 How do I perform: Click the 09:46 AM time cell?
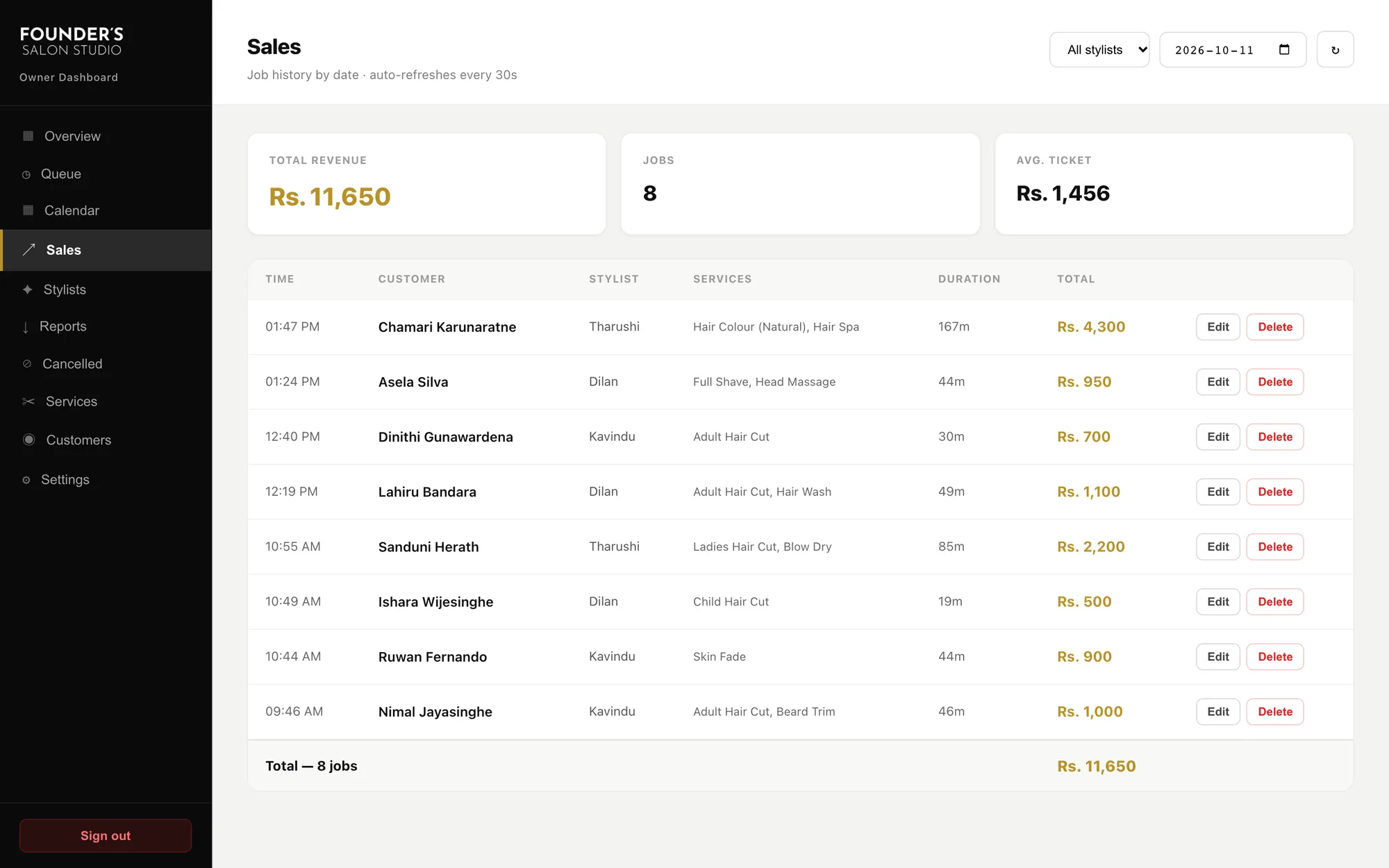[294, 711]
